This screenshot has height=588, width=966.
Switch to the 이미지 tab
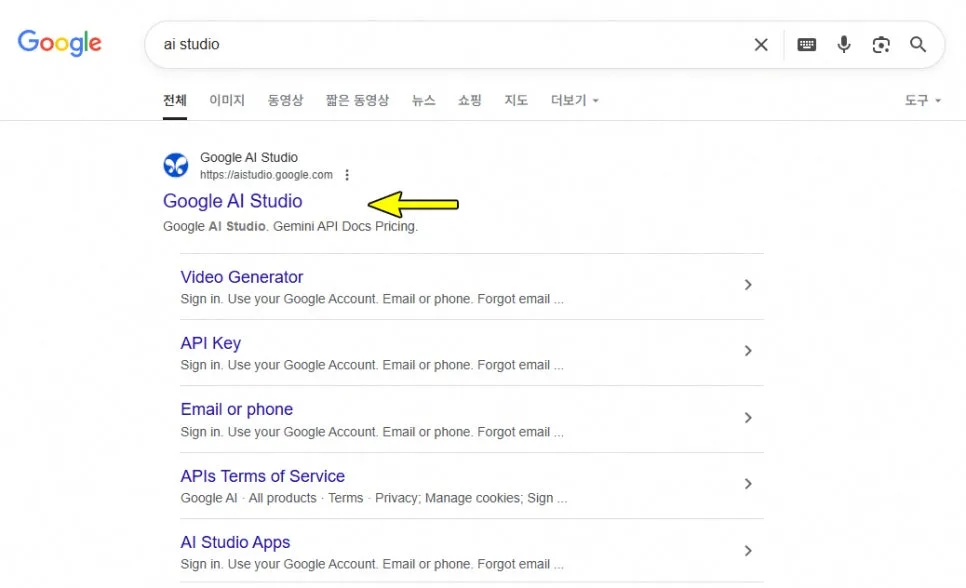[227, 100]
